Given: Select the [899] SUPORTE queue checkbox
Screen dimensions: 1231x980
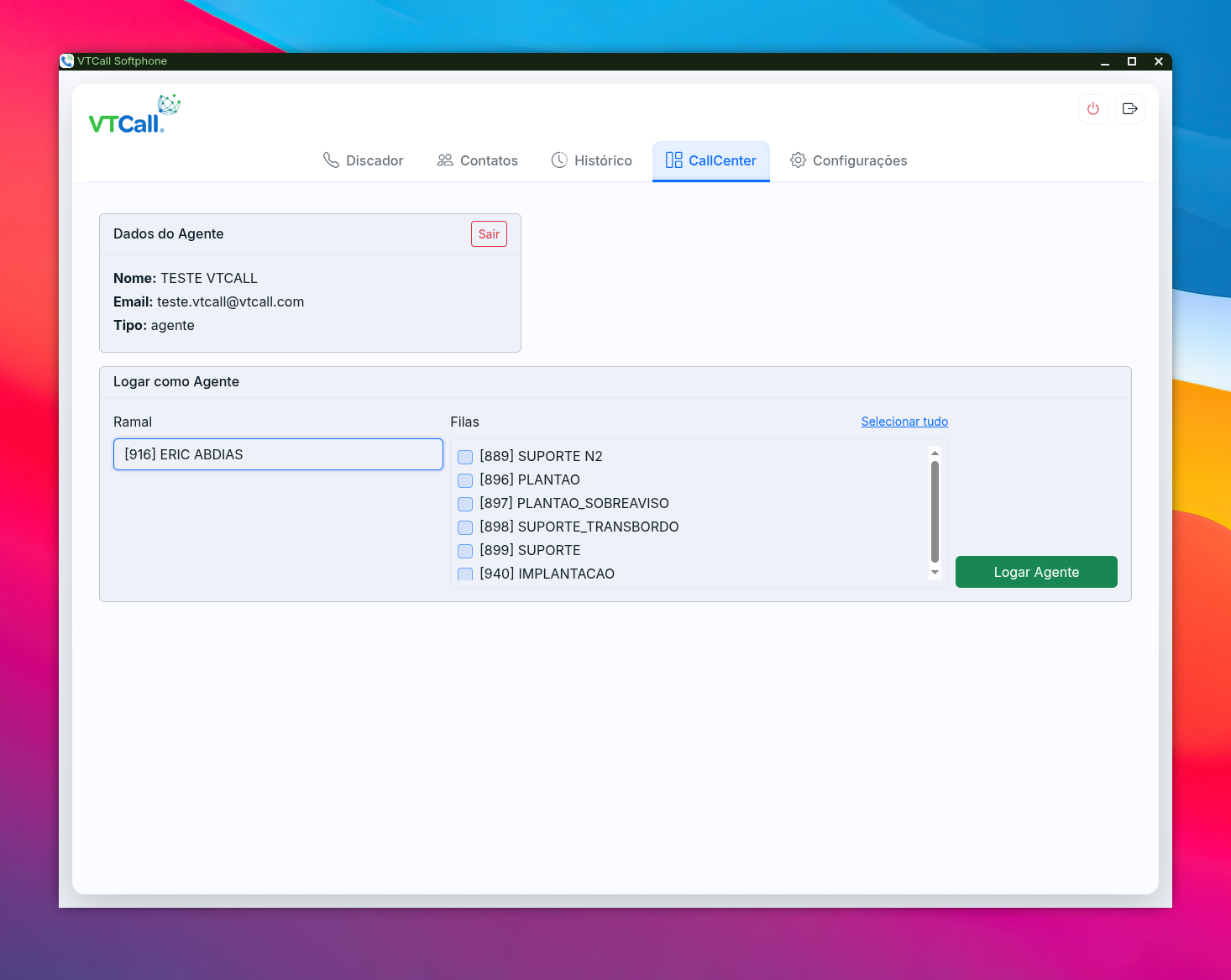Looking at the screenshot, I should click(465, 551).
